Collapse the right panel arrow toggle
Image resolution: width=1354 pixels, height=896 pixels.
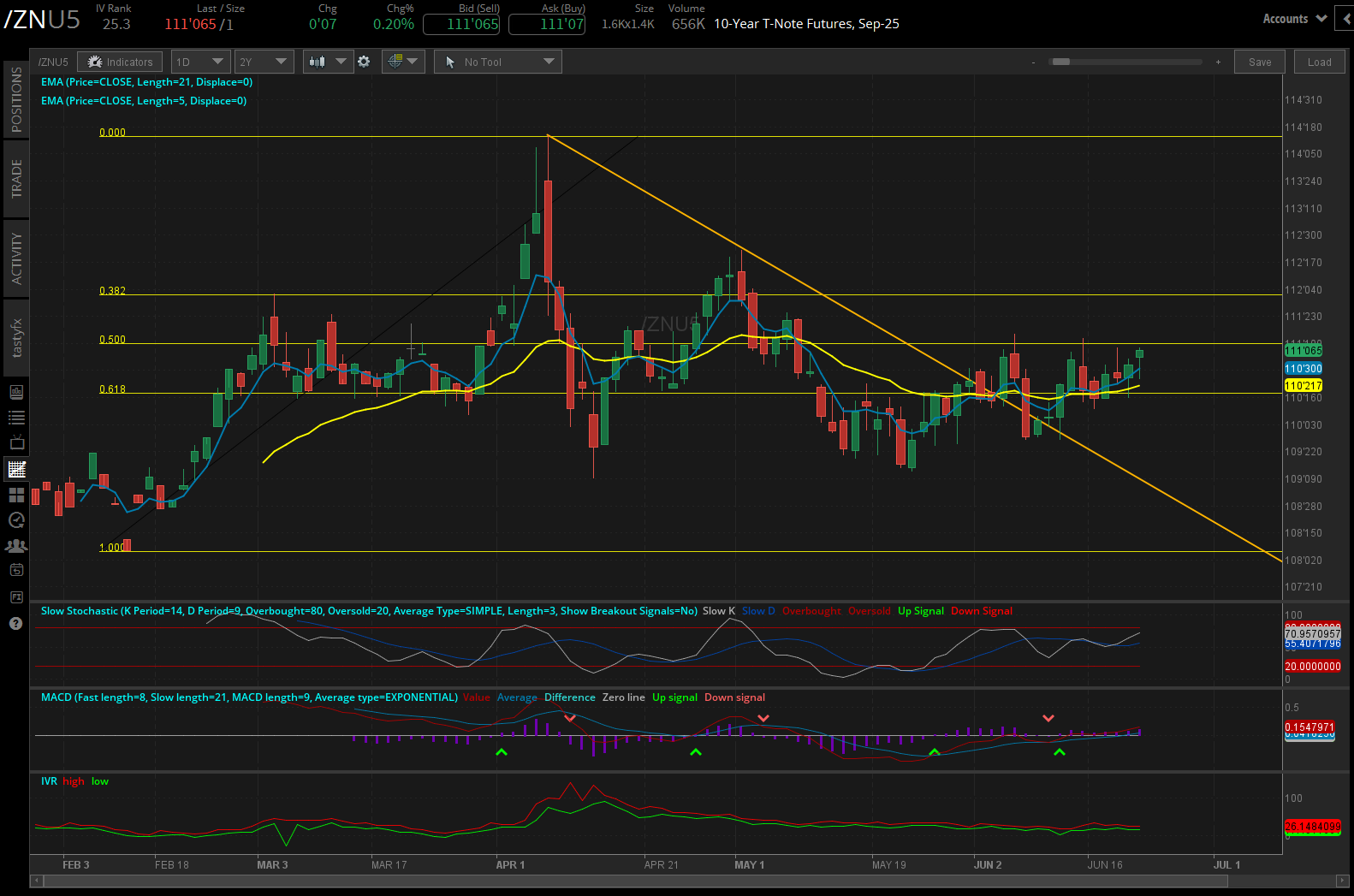click(1347, 19)
